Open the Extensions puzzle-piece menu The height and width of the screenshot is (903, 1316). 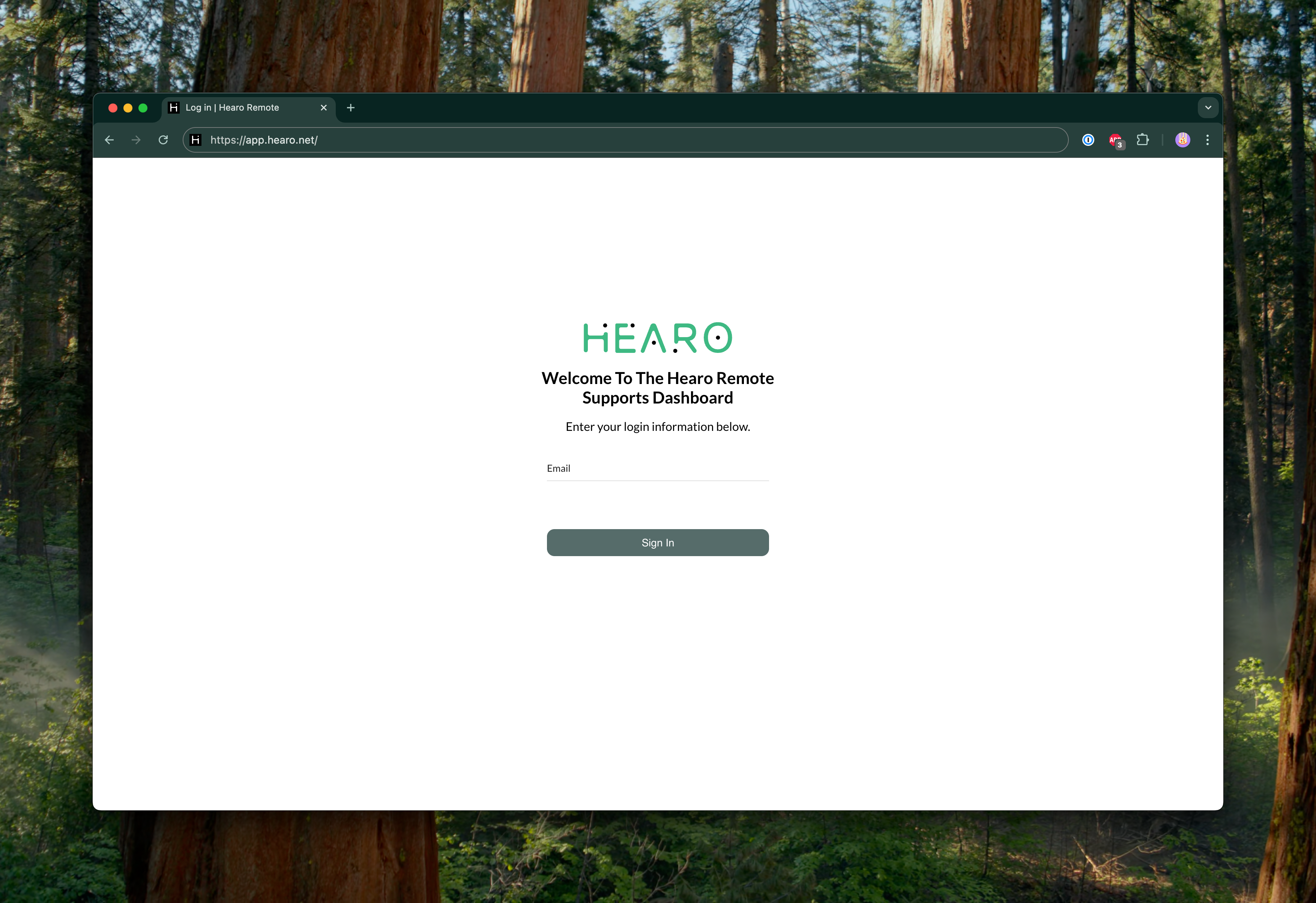click(1143, 140)
